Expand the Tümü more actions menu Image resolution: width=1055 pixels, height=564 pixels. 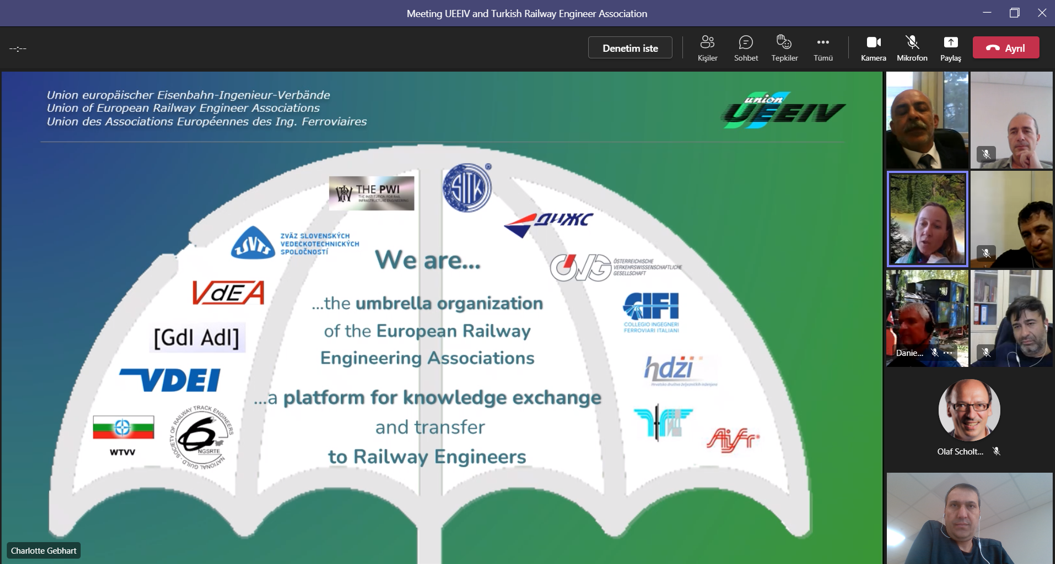tap(822, 47)
